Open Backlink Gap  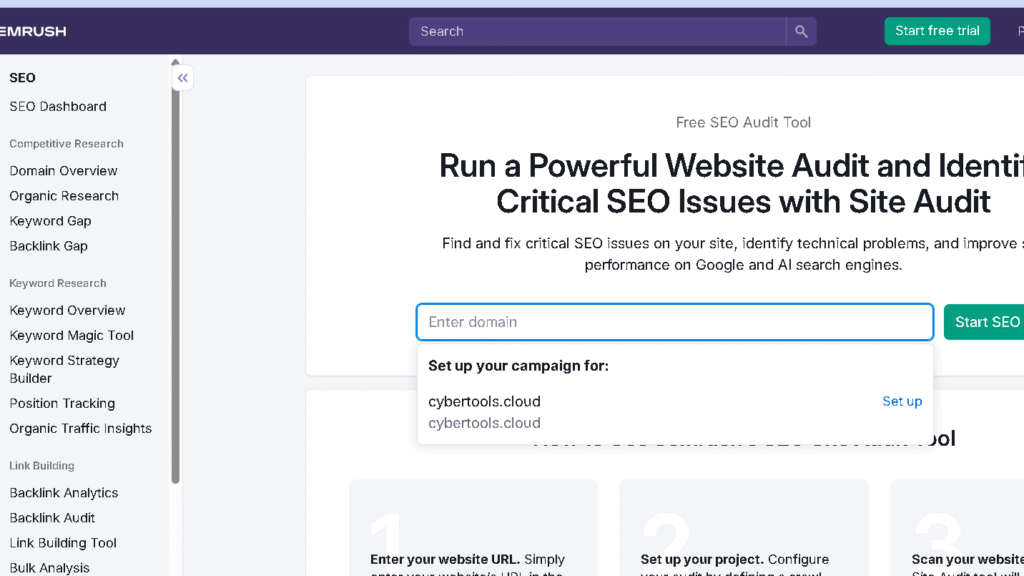(x=48, y=245)
